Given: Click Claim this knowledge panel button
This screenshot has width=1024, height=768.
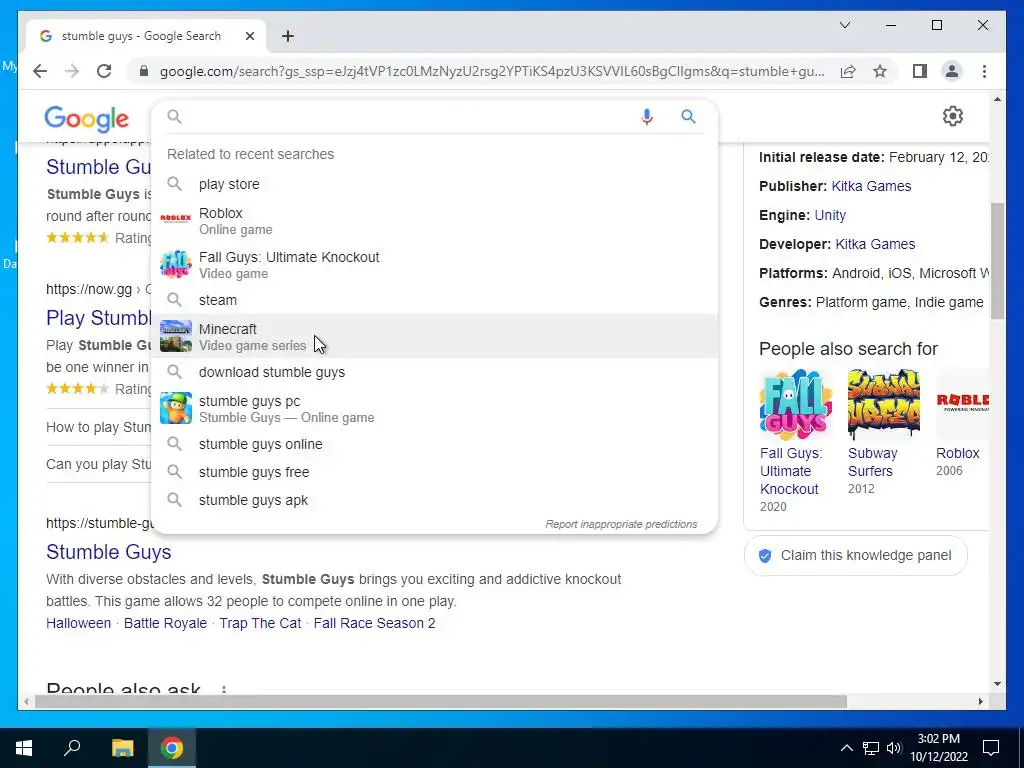Looking at the screenshot, I should coord(856,556).
